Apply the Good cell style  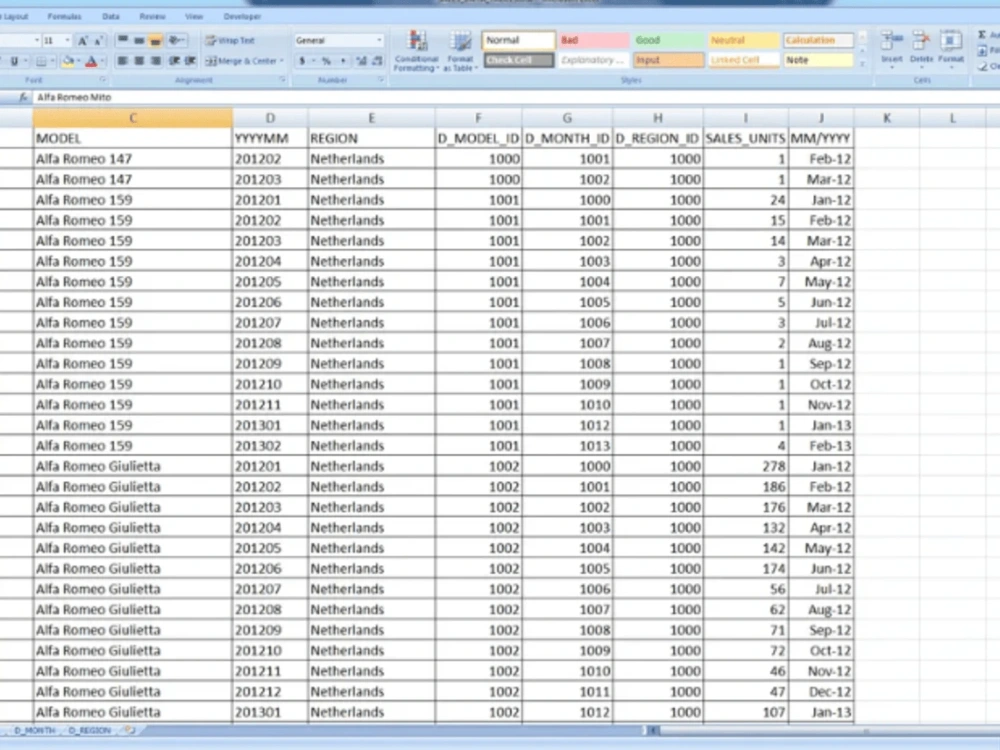coord(668,40)
